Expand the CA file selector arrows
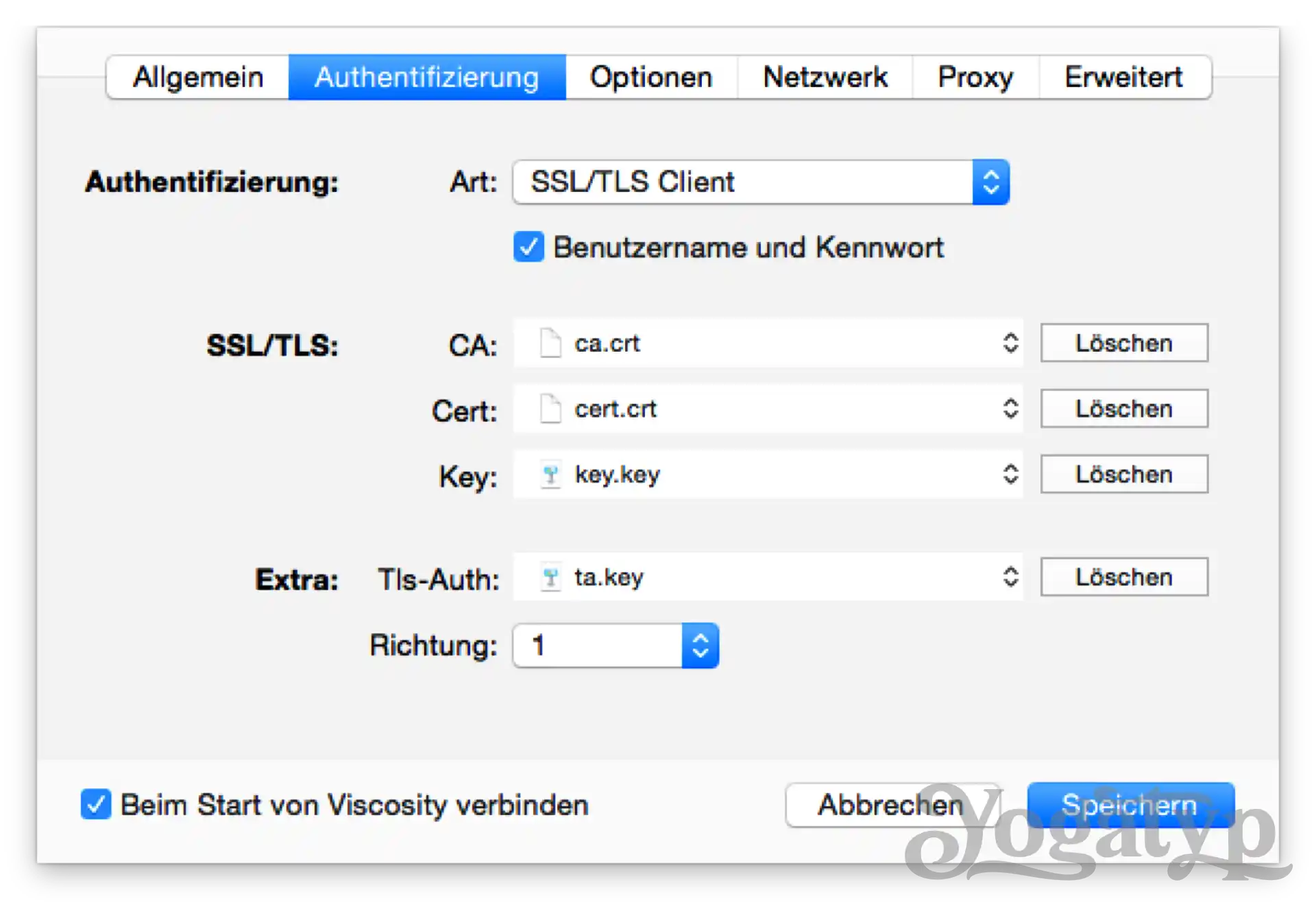1316x909 pixels. 1010,343
